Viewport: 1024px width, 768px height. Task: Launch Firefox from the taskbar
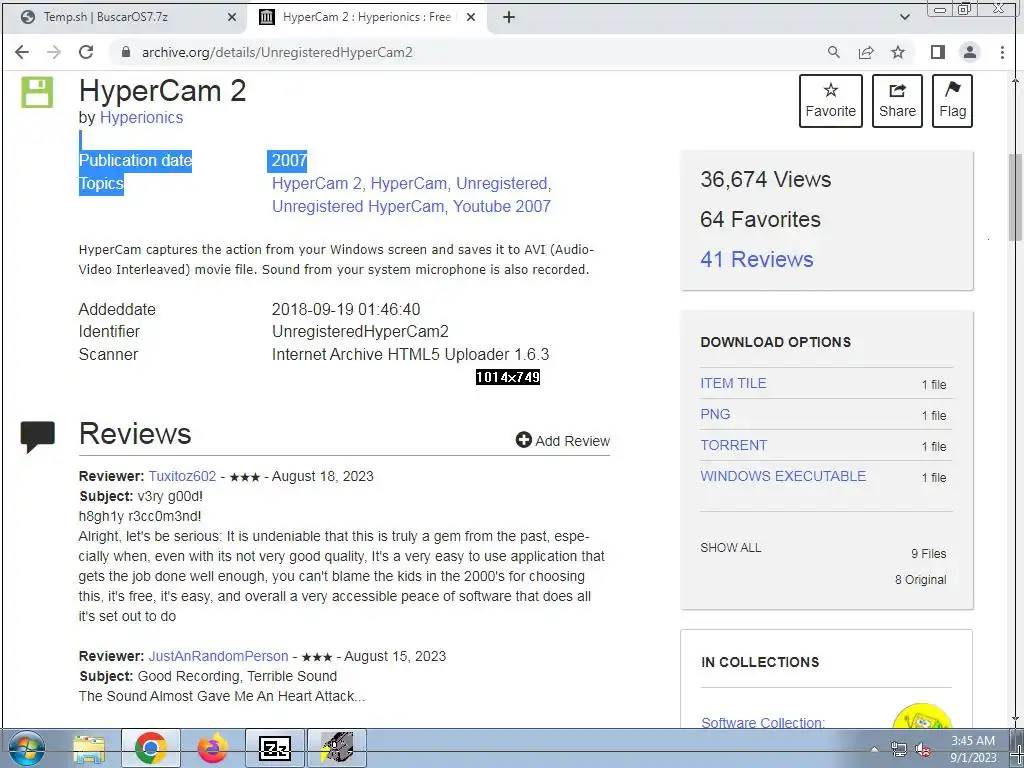pos(213,749)
